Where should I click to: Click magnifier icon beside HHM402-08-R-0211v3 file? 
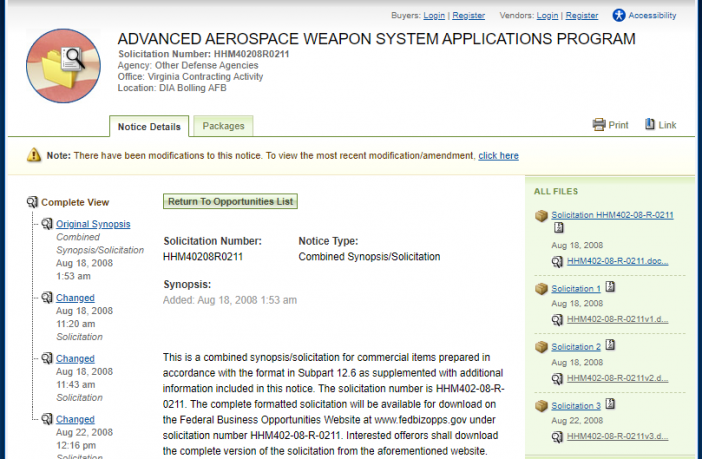[x=557, y=437]
